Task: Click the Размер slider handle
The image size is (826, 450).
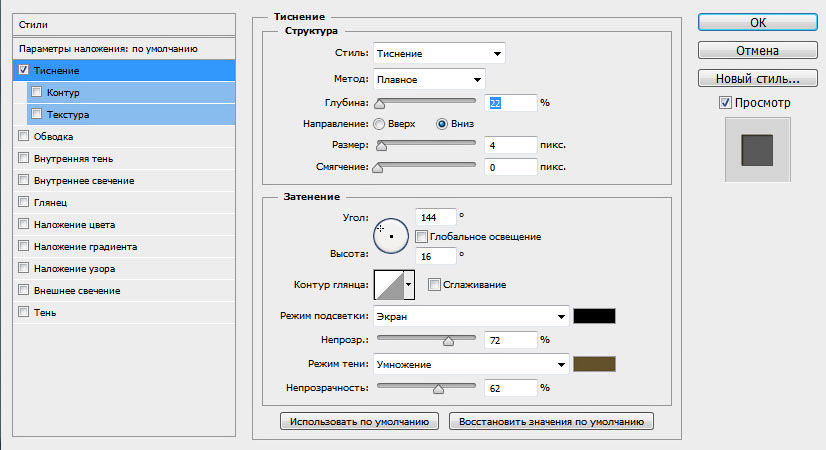Action: (x=381, y=146)
